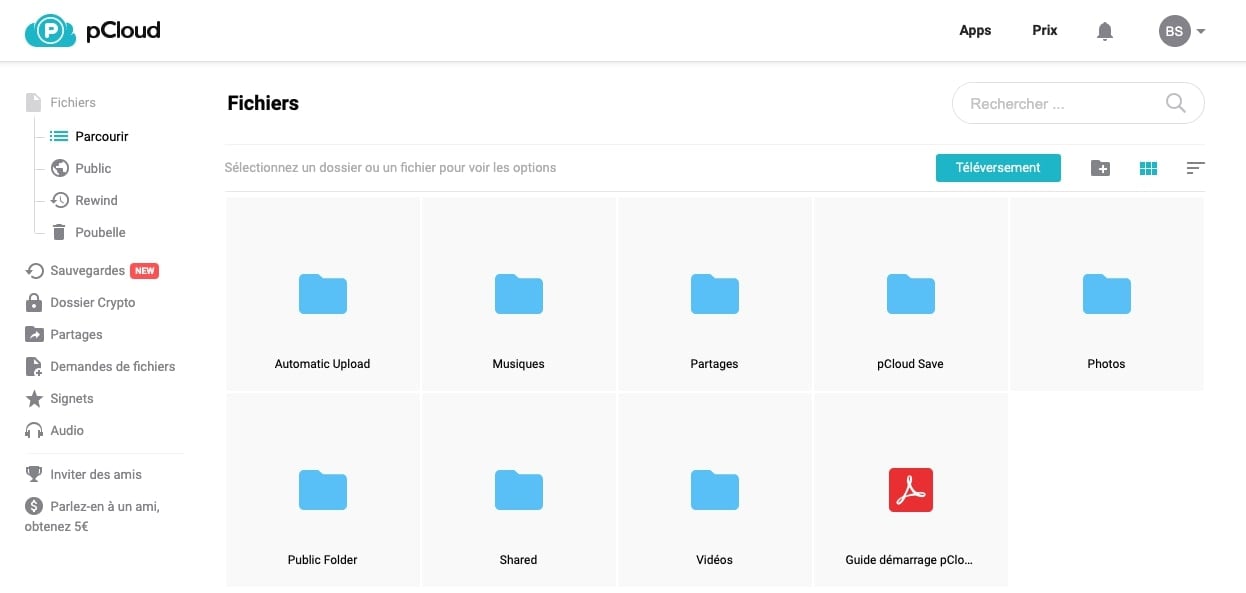Select the Partages folder icon in grid
This screenshot has height=593, width=1246.
pos(715,294)
